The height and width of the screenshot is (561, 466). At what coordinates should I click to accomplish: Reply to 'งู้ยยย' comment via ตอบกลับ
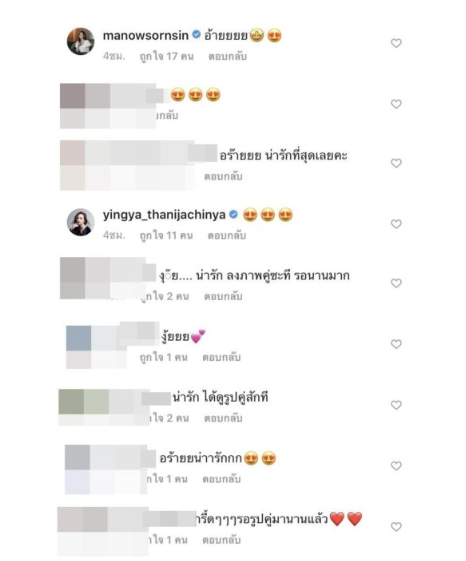(x=222, y=357)
